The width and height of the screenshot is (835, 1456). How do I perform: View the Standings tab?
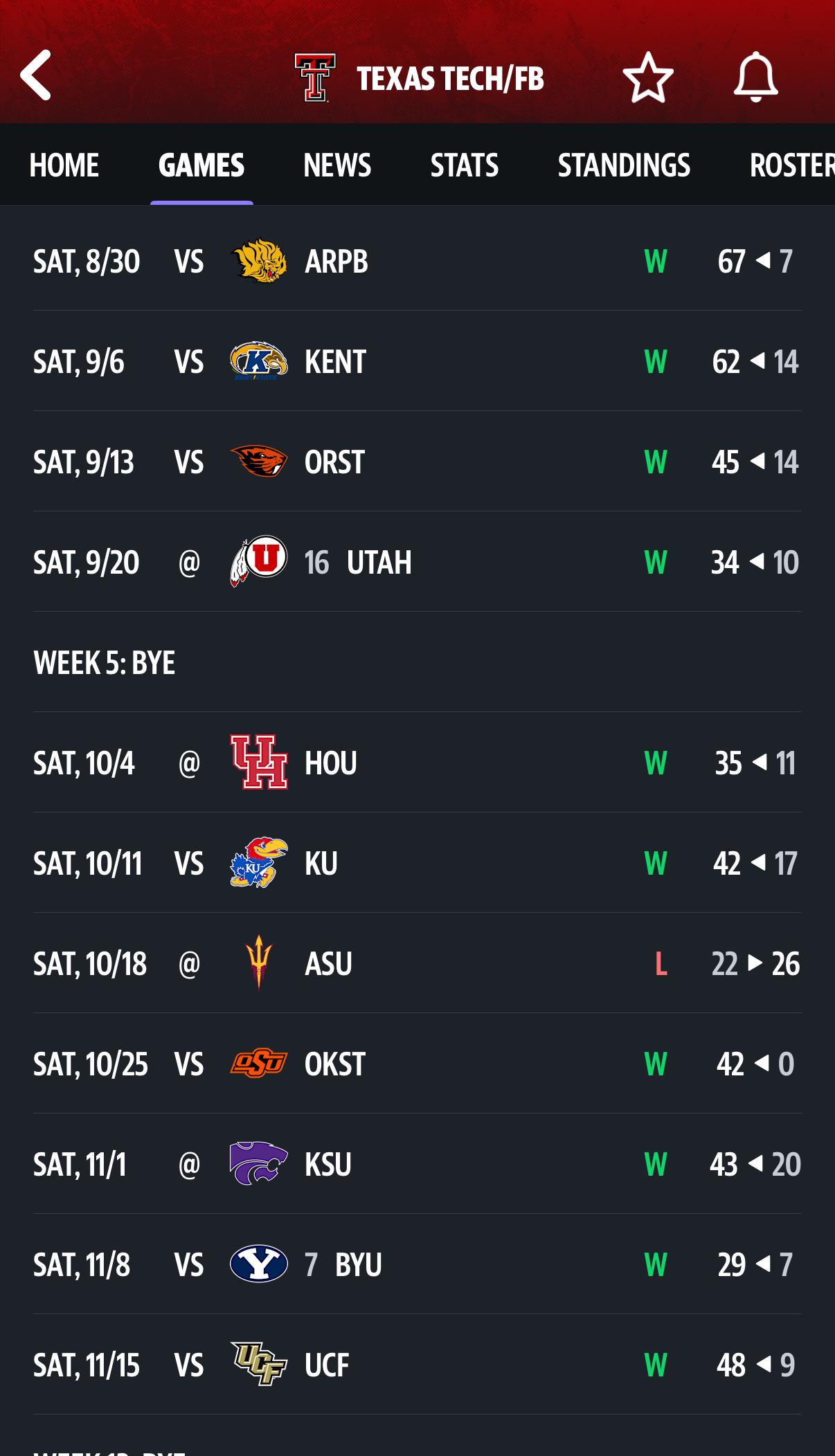point(624,165)
